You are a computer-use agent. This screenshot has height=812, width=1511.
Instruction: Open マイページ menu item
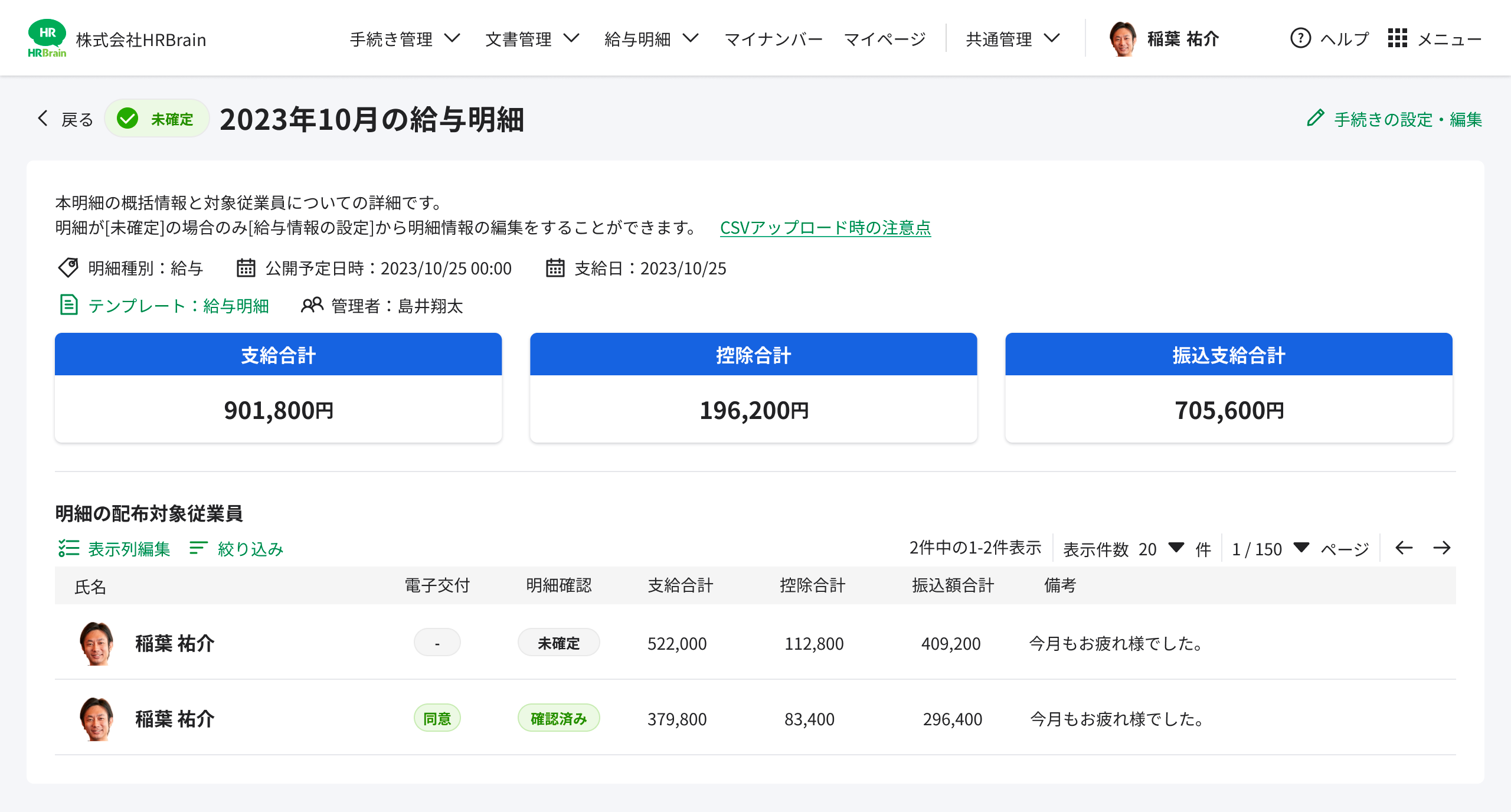click(x=885, y=39)
